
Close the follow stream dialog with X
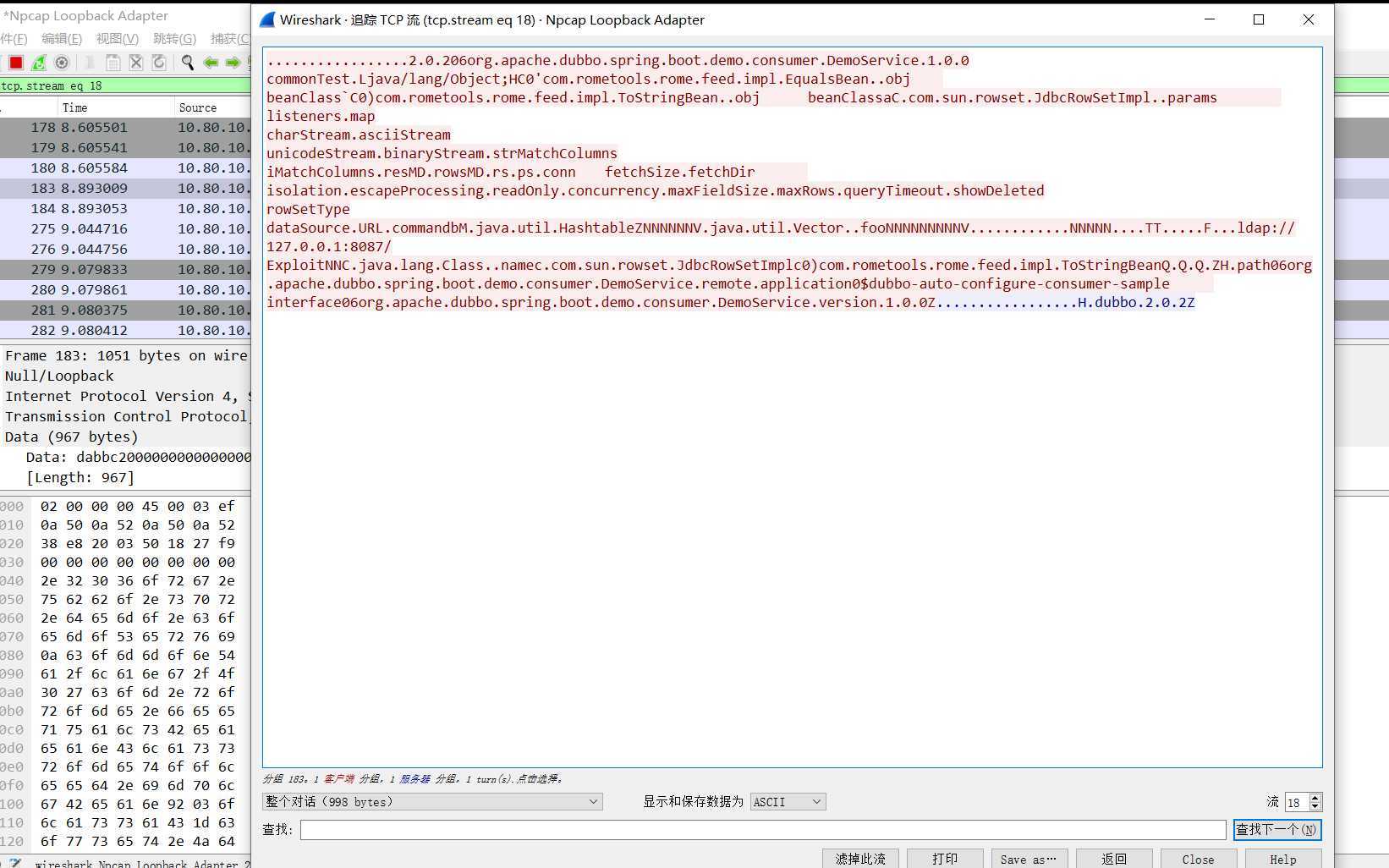coord(1308,19)
